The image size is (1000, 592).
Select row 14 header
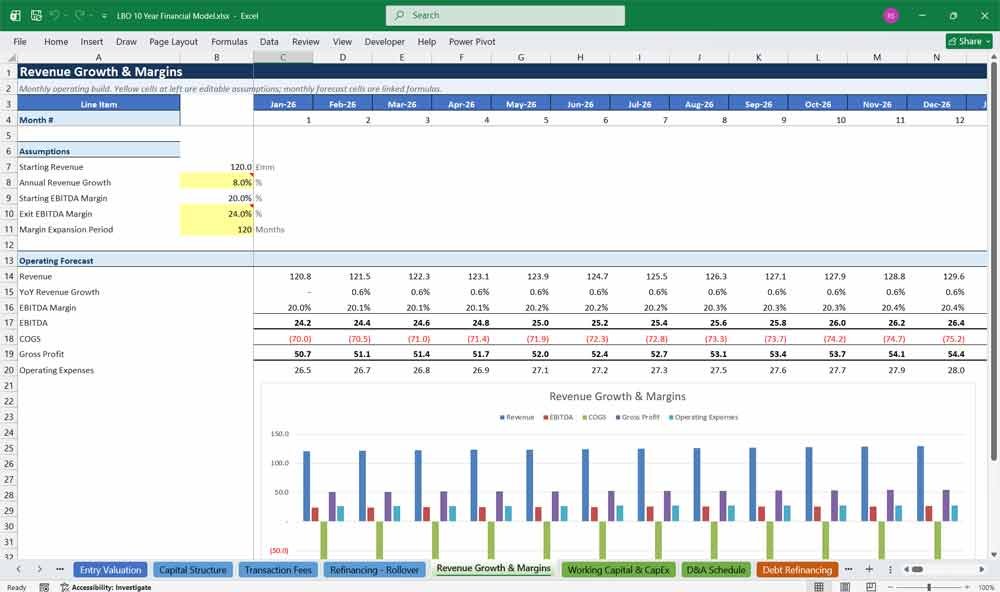pyautogui.click(x=9, y=276)
